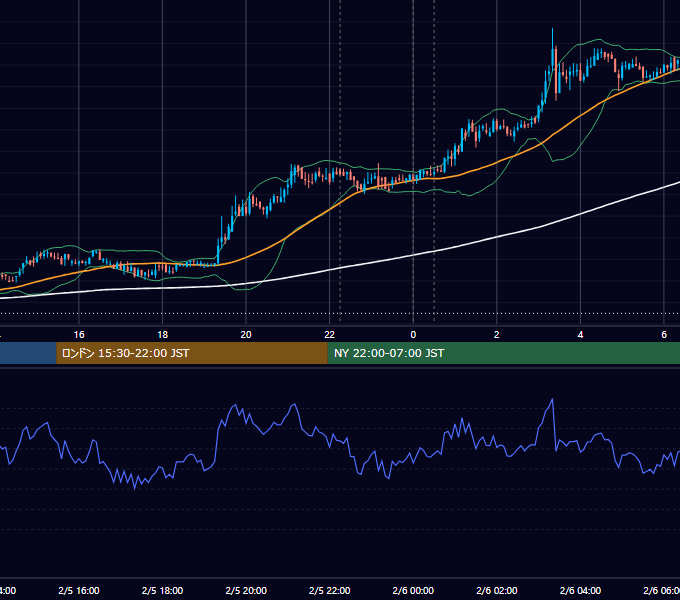Click the 2/5 16:00 label on lower axis
Image resolution: width=680 pixels, height=600 pixels.
[79, 590]
